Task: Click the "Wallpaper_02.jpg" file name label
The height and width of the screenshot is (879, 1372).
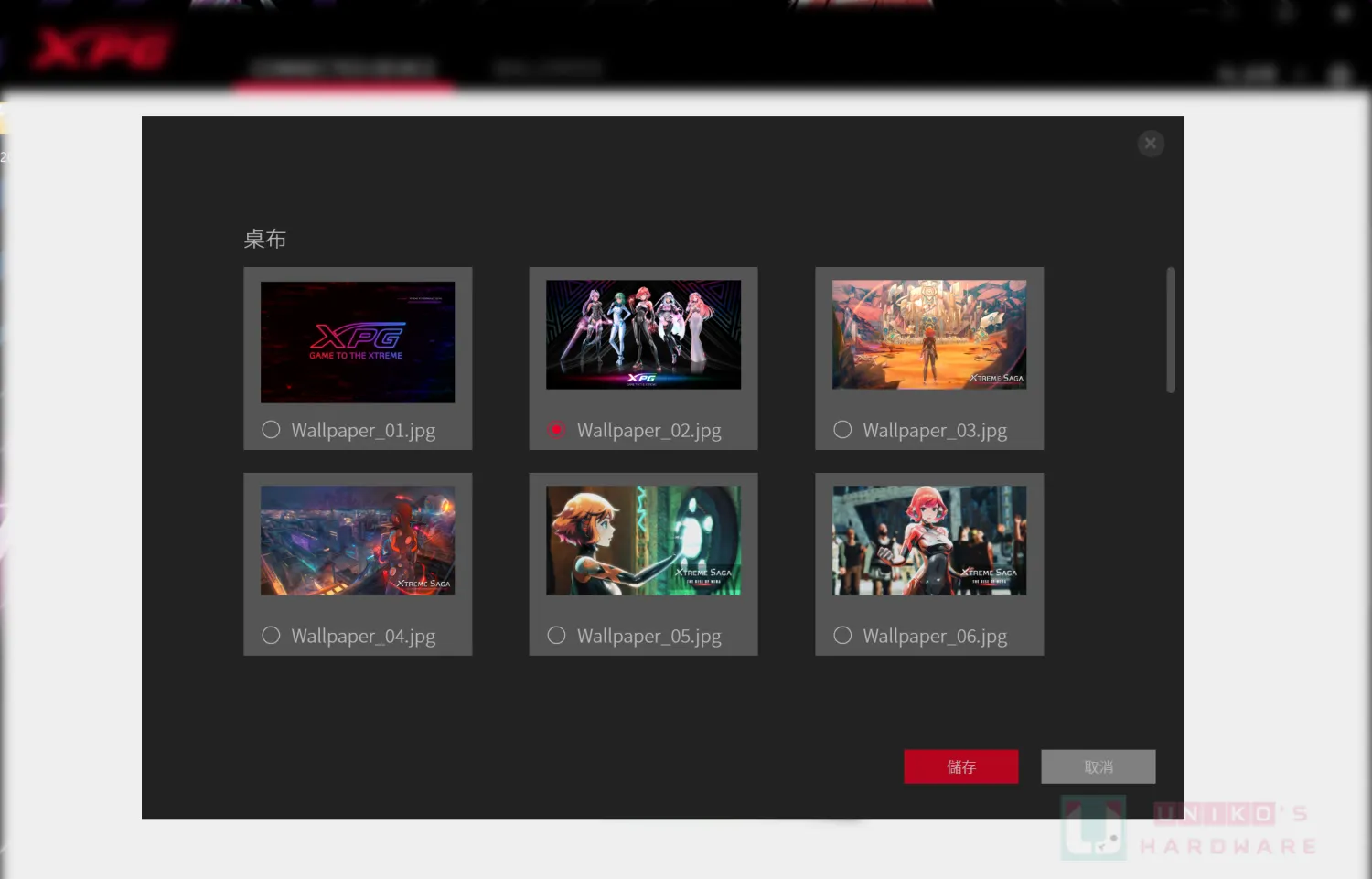Action: (649, 431)
